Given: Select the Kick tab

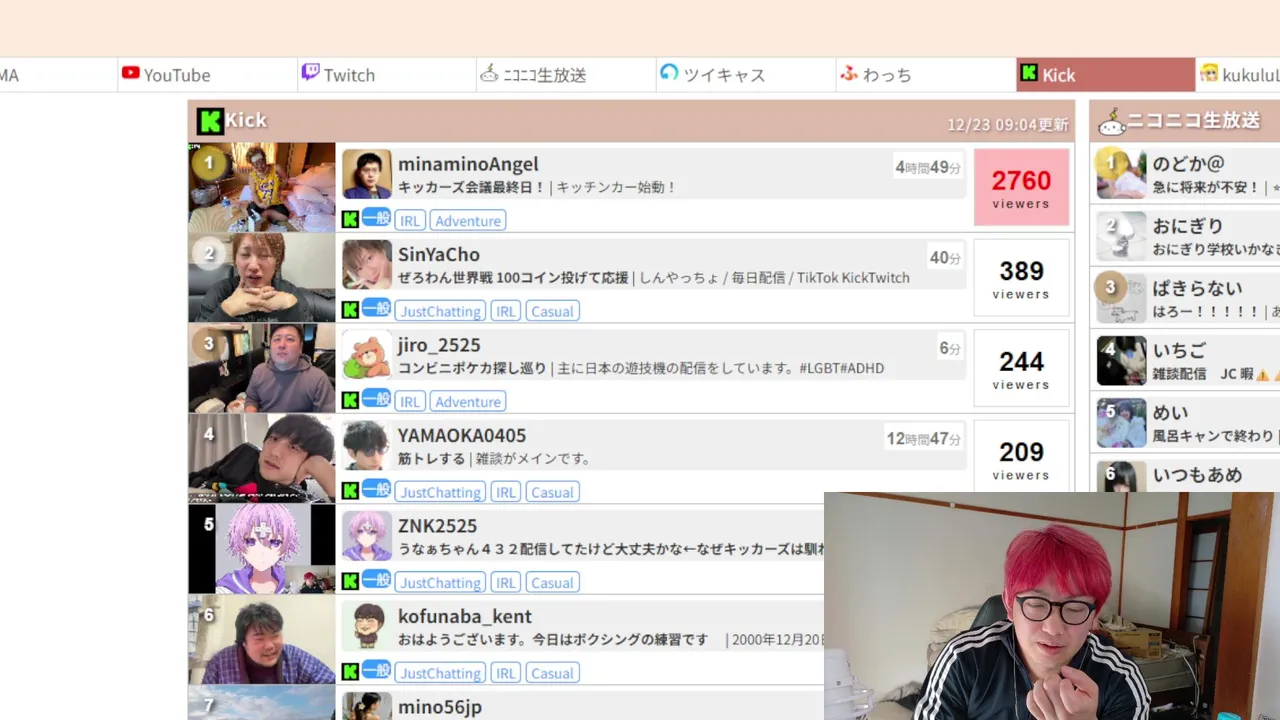Looking at the screenshot, I should click(1105, 75).
